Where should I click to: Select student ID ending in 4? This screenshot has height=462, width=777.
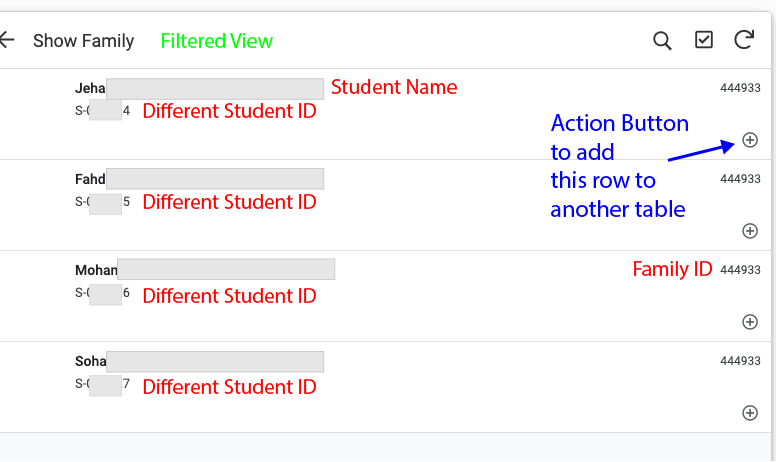pyautogui.click(x=103, y=111)
